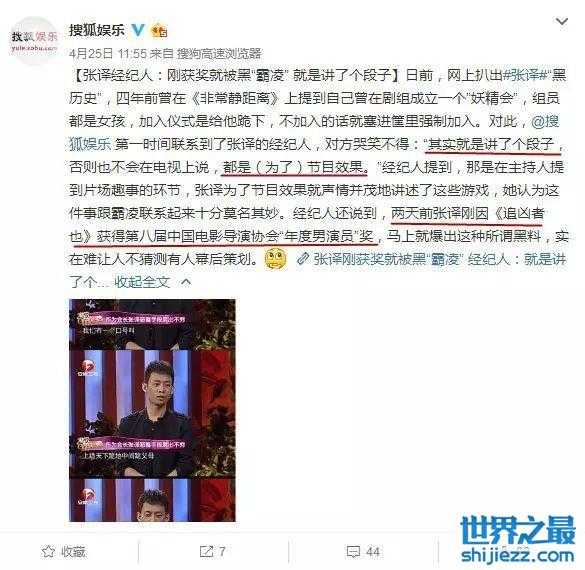Click the comment icon showing 44

pyautogui.click(x=353, y=552)
